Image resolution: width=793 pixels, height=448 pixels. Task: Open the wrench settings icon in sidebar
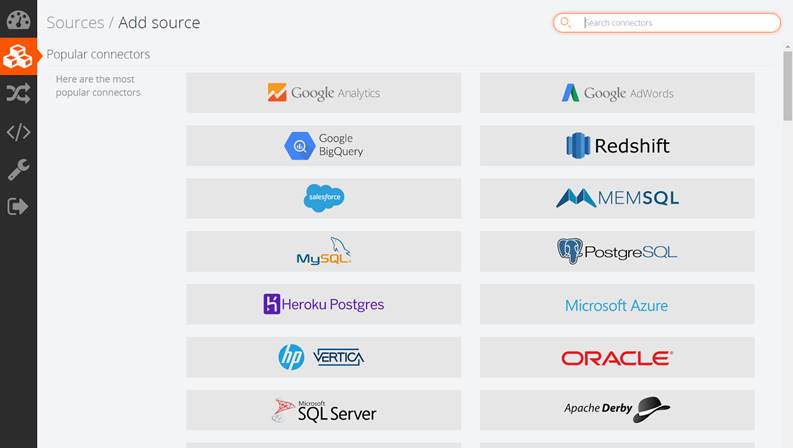[18, 169]
